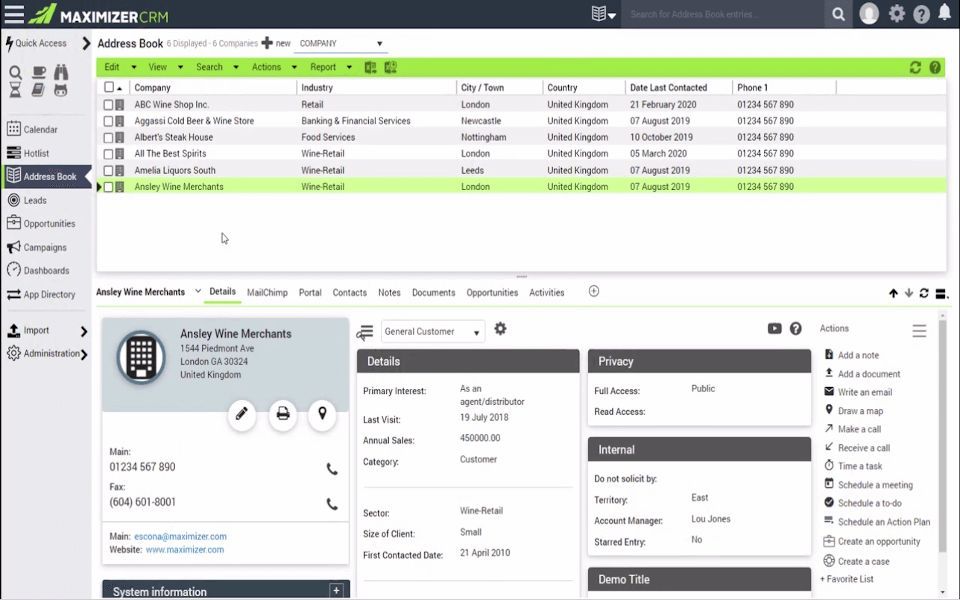Select the Albert's Steak House company name
The height and width of the screenshot is (600, 960).
click(174, 137)
